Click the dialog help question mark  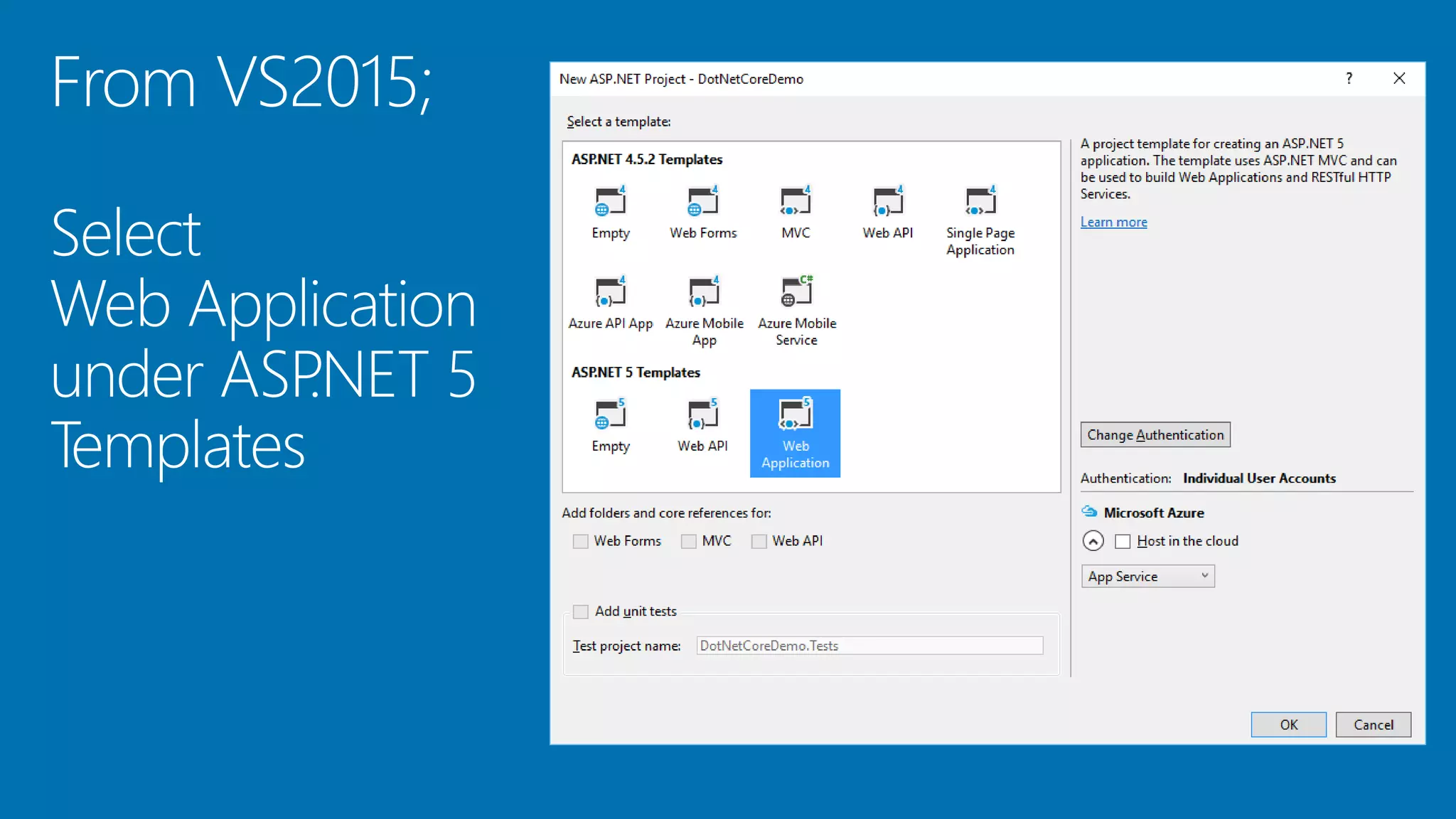[x=1349, y=79]
